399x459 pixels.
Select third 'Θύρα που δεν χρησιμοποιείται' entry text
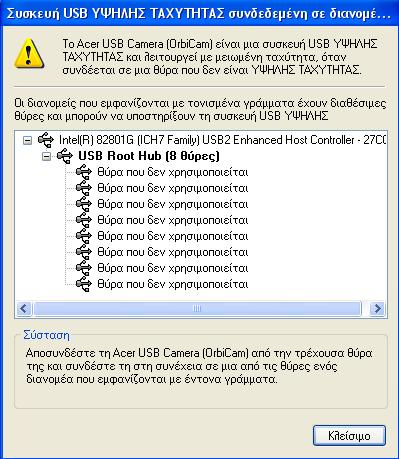tap(173, 204)
